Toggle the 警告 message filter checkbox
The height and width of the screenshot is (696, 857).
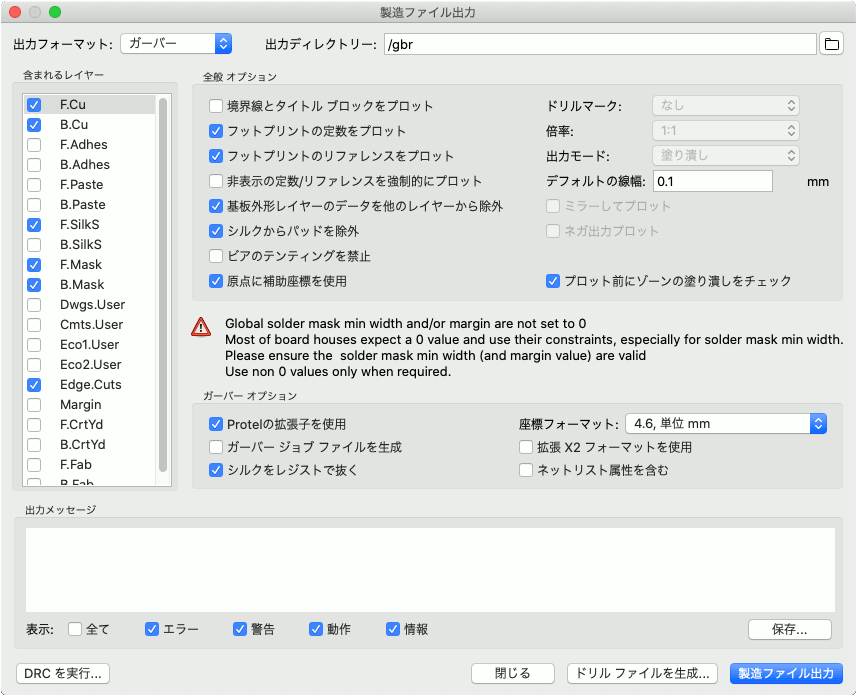tap(239, 629)
